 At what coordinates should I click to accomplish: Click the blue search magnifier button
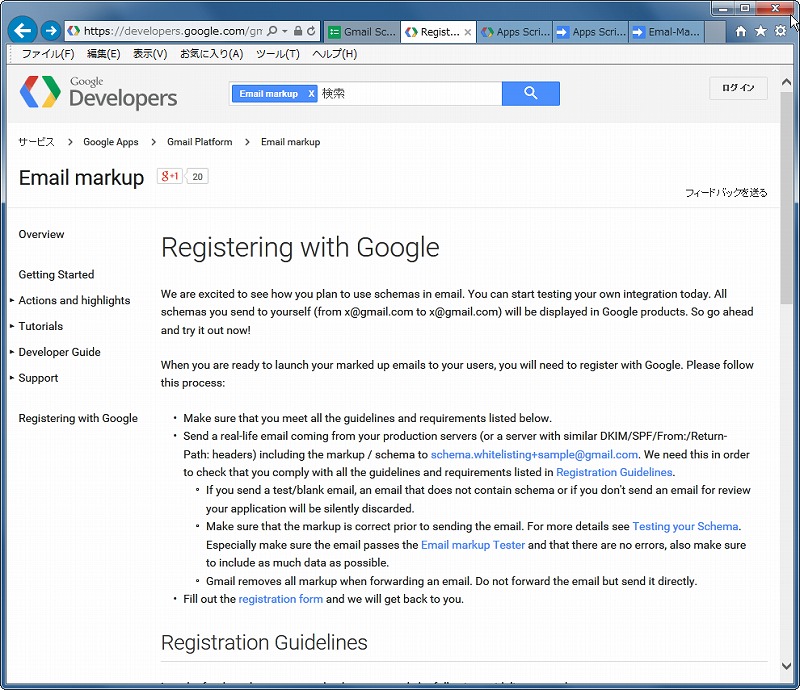click(x=531, y=93)
